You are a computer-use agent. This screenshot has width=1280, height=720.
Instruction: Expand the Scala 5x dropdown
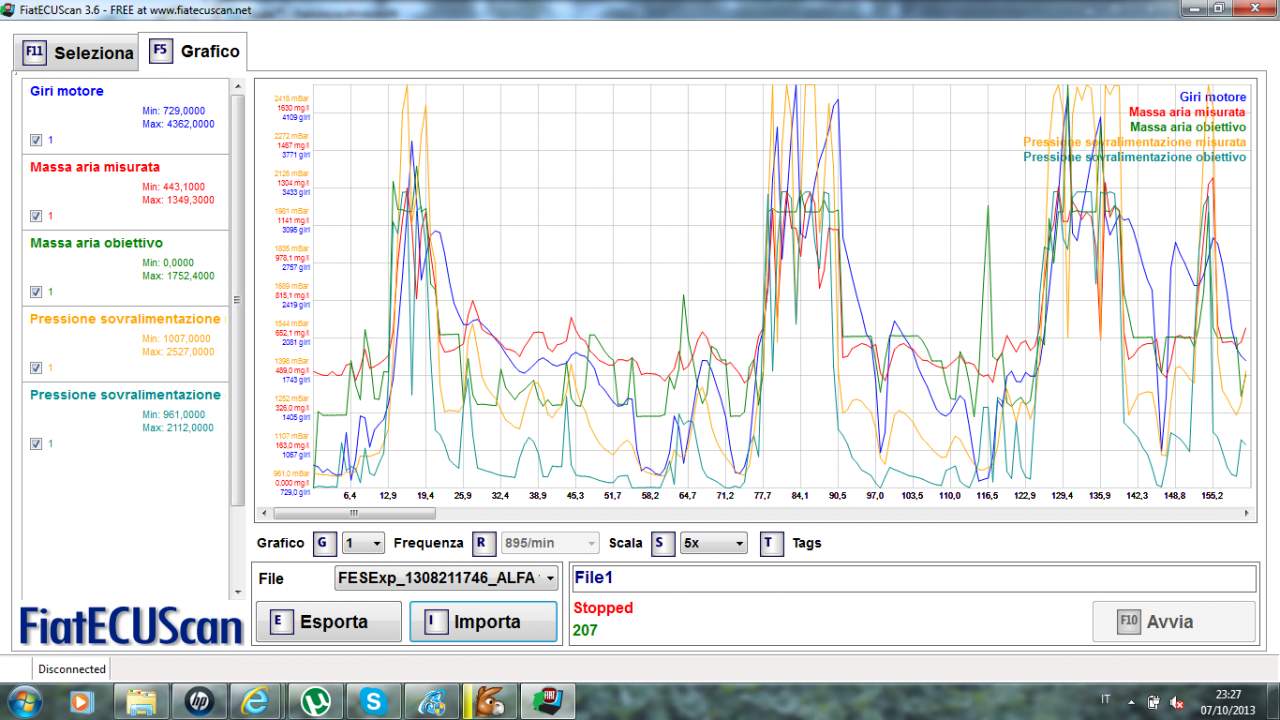tap(713, 543)
